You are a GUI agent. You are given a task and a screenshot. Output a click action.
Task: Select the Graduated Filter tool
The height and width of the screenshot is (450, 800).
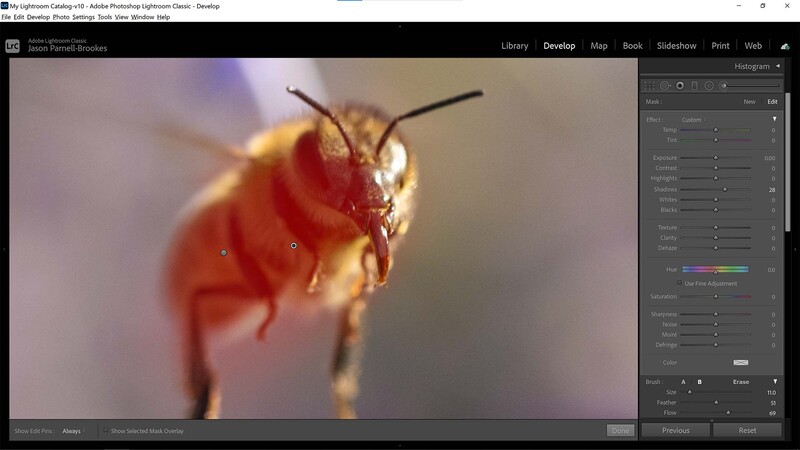[x=694, y=86]
